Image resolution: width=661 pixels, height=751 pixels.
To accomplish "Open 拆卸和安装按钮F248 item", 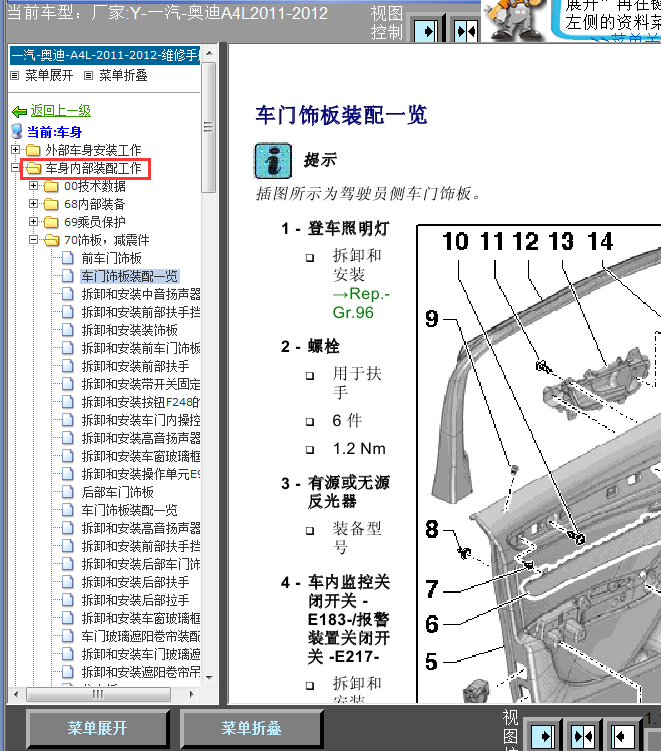I will 141,402.
